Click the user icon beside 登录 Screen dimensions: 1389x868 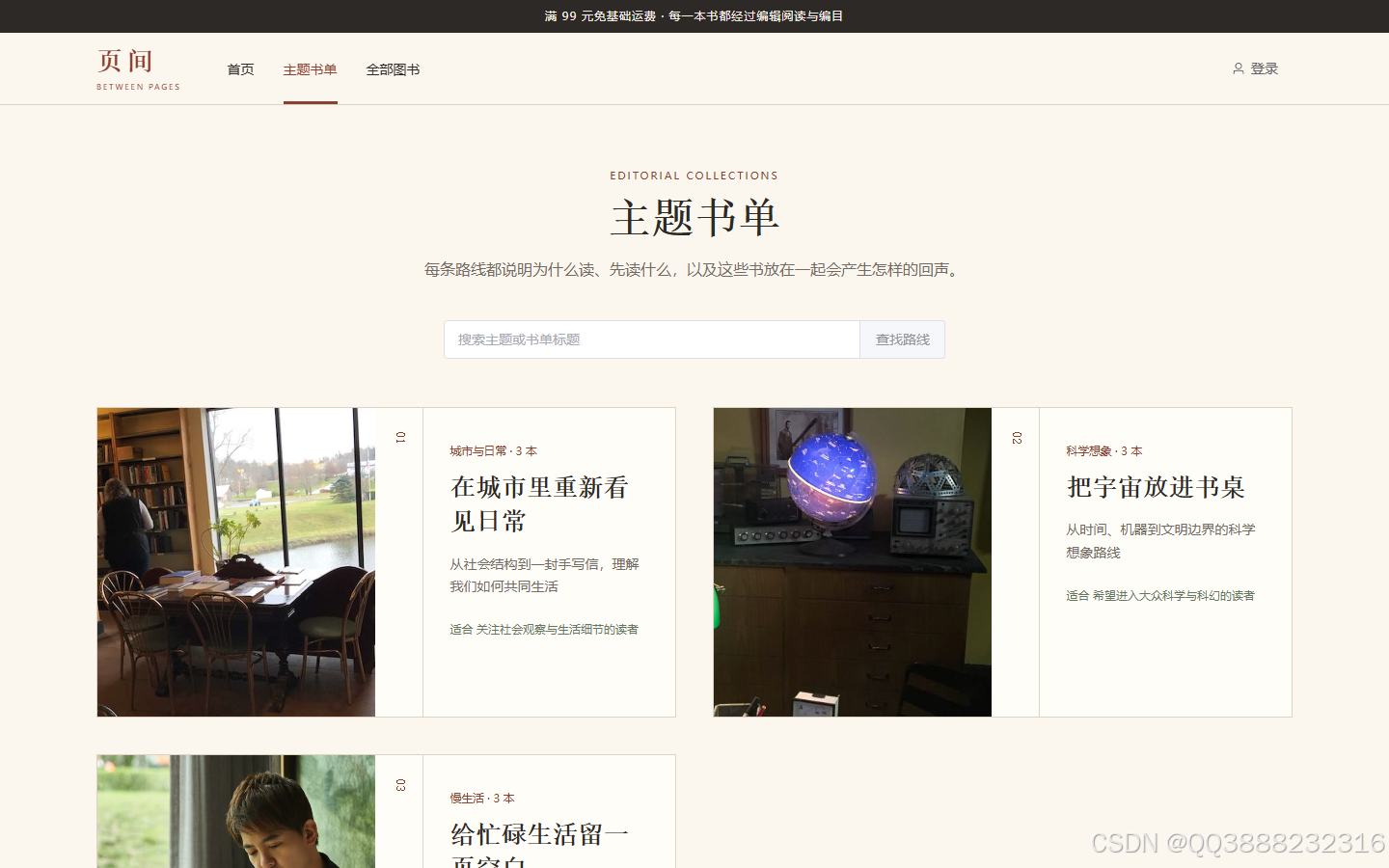[x=1238, y=68]
